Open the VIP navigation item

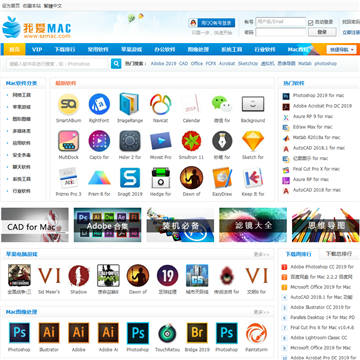pyautogui.click(x=37, y=49)
